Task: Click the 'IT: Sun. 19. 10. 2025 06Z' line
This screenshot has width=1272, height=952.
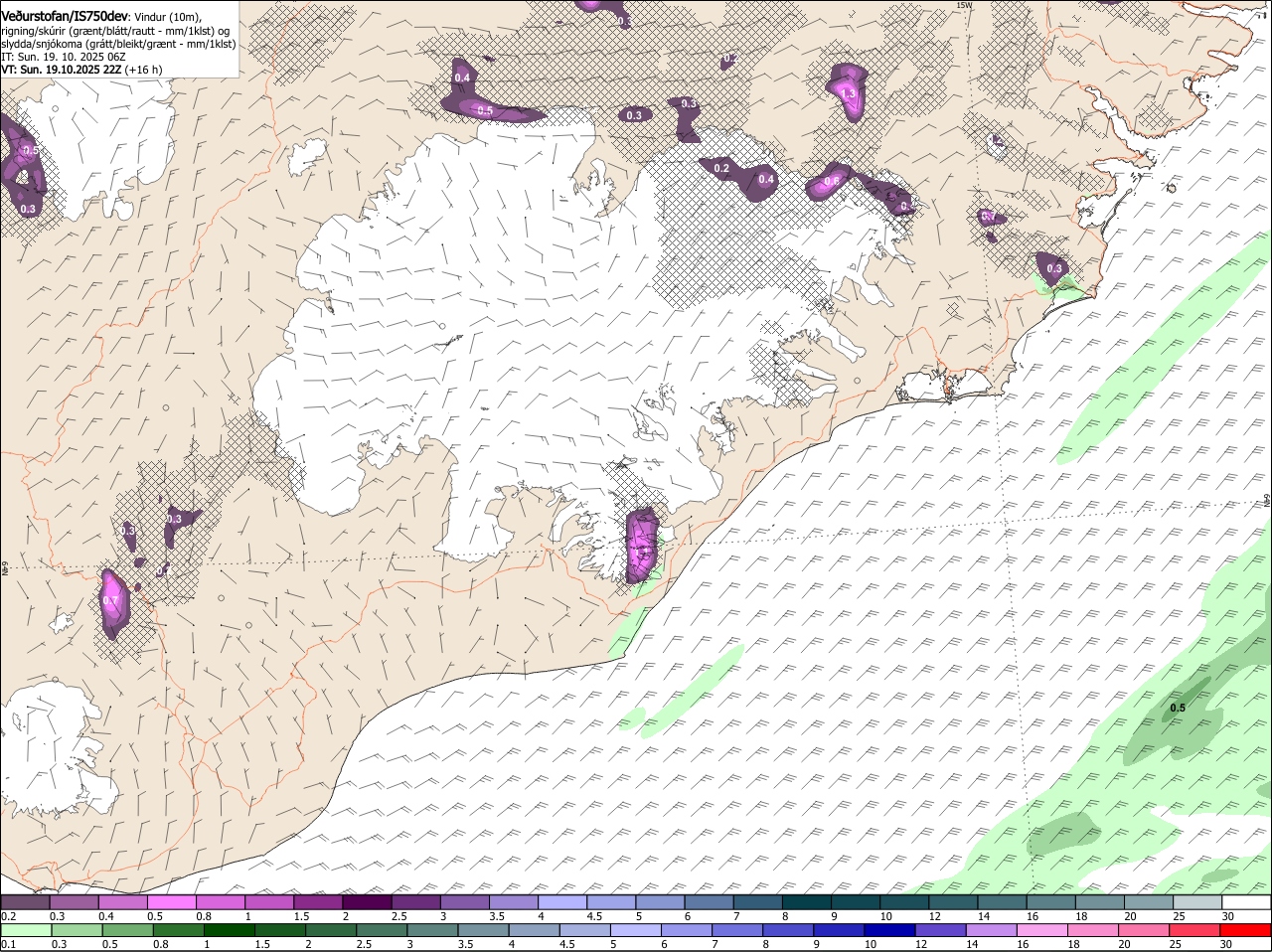Action: (63, 57)
